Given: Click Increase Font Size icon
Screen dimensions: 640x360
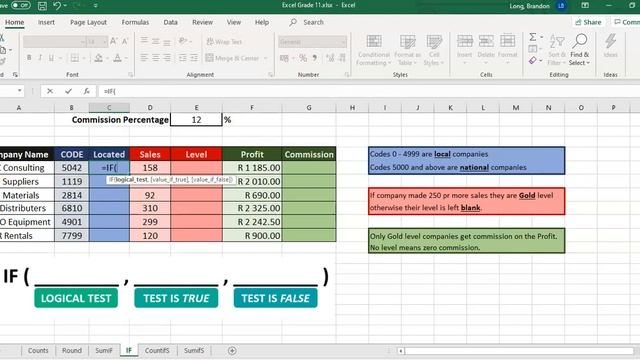Looking at the screenshot, I should [x=113, y=41].
